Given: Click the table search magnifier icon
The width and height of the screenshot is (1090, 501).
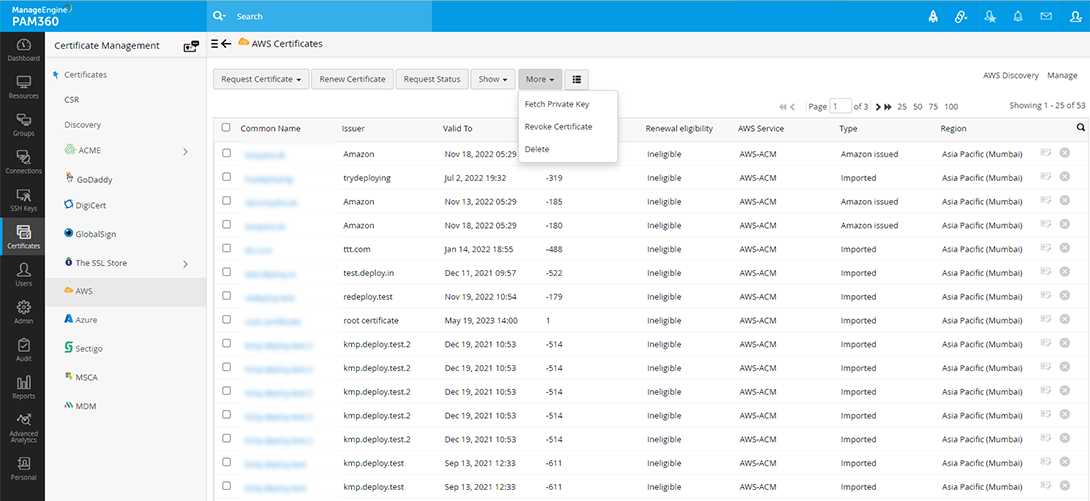Looking at the screenshot, I should click(1080, 128).
